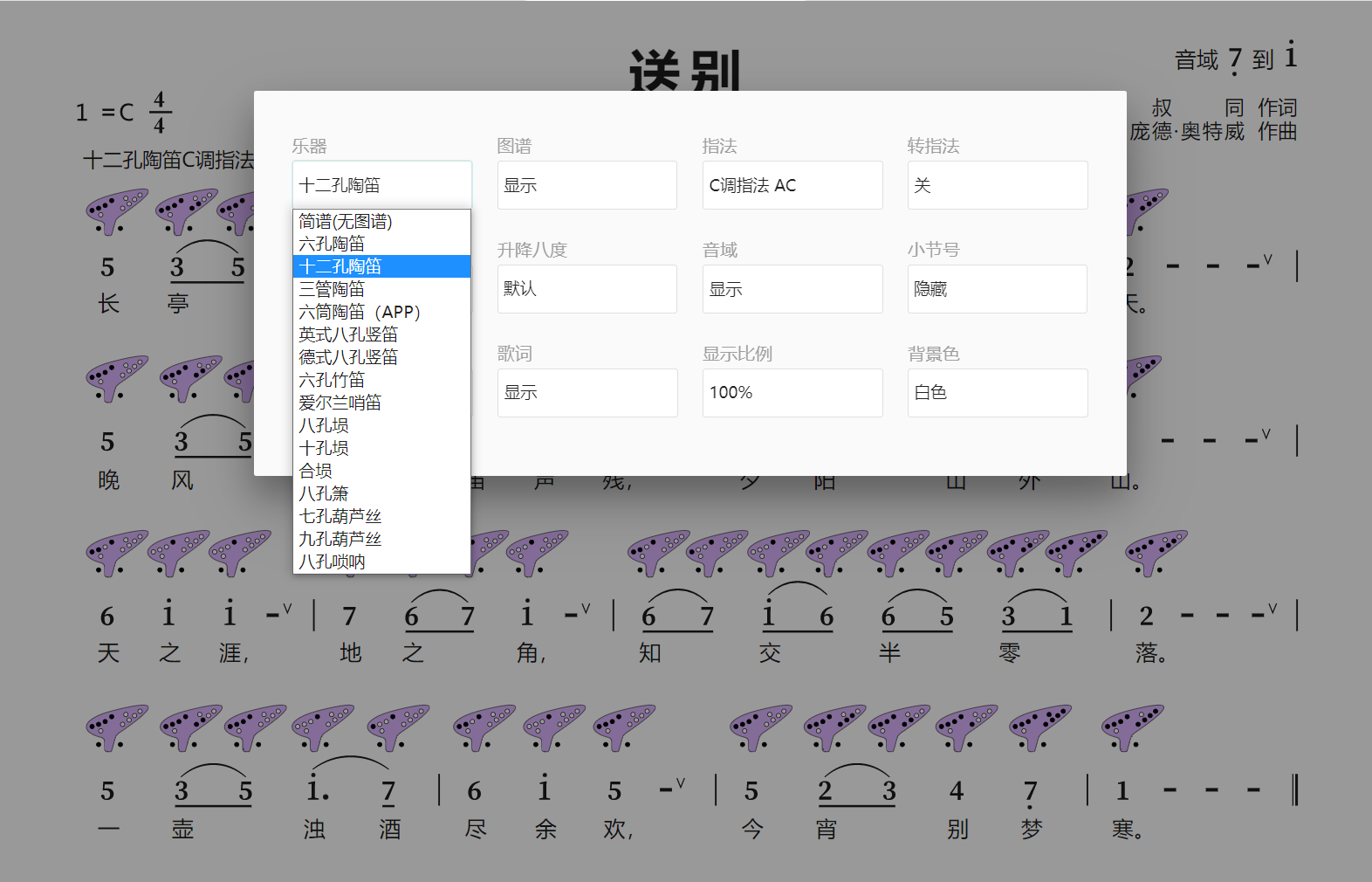Screen dimensions: 1372x882
Task: Select 德式八孔竖笛 instrument option
Action: 381,357
